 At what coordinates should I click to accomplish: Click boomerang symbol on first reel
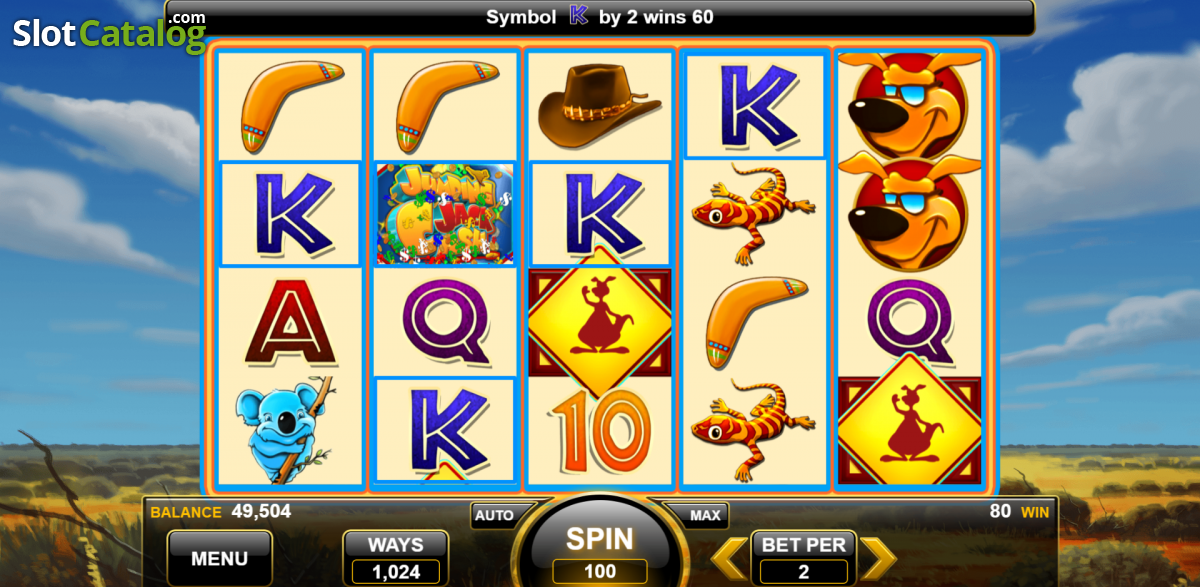pyautogui.click(x=290, y=104)
